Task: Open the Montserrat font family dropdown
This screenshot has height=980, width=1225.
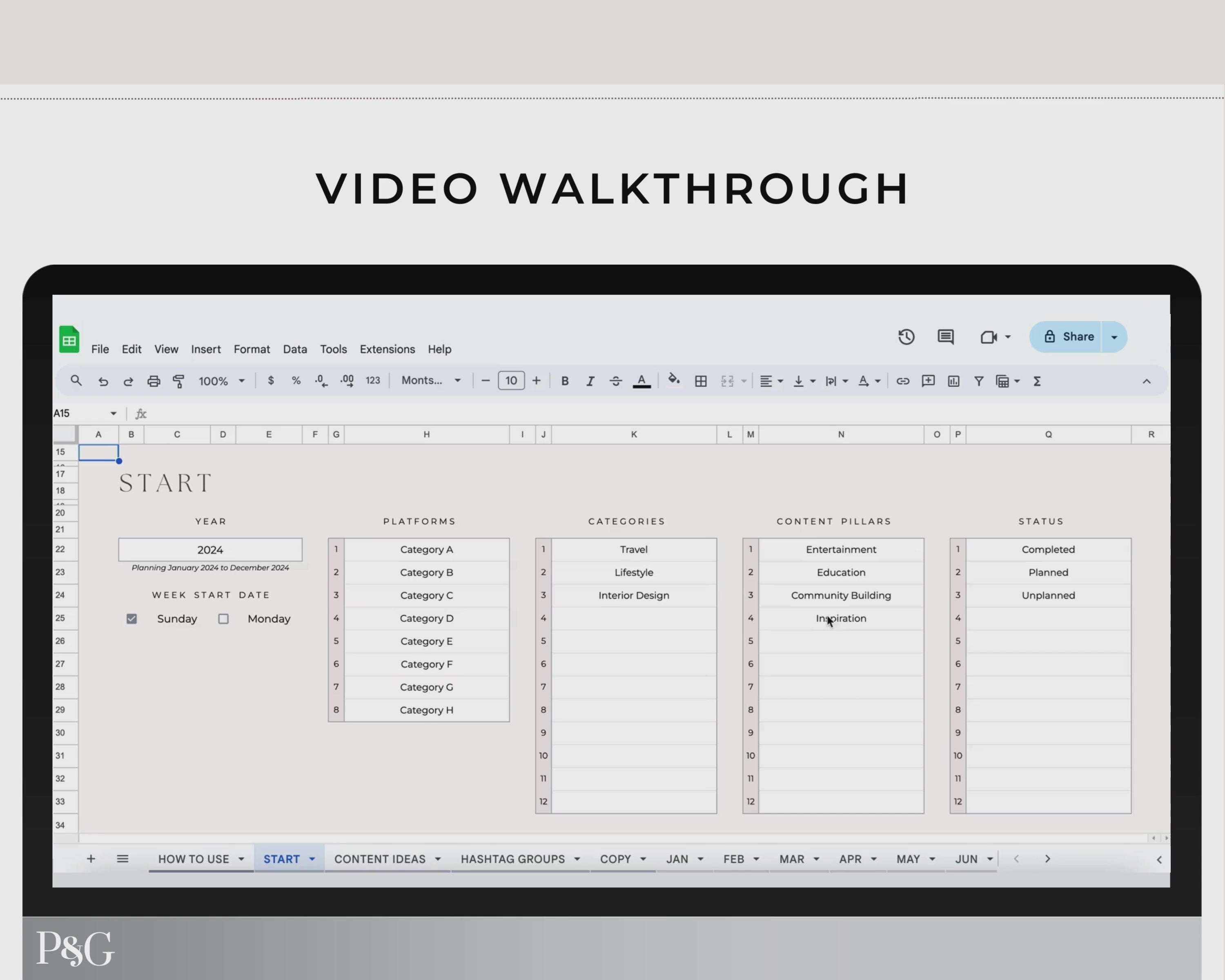Action: tap(431, 381)
